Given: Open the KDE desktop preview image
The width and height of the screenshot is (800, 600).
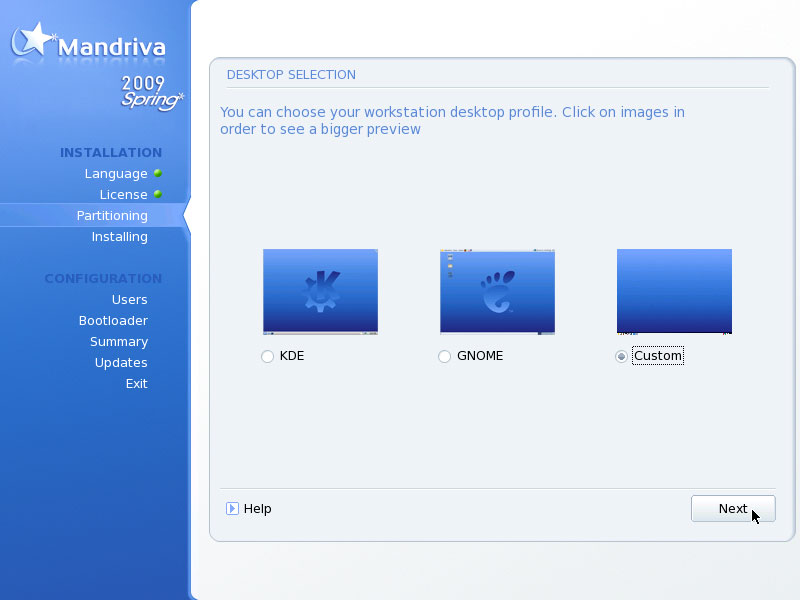Looking at the screenshot, I should pos(320,291).
